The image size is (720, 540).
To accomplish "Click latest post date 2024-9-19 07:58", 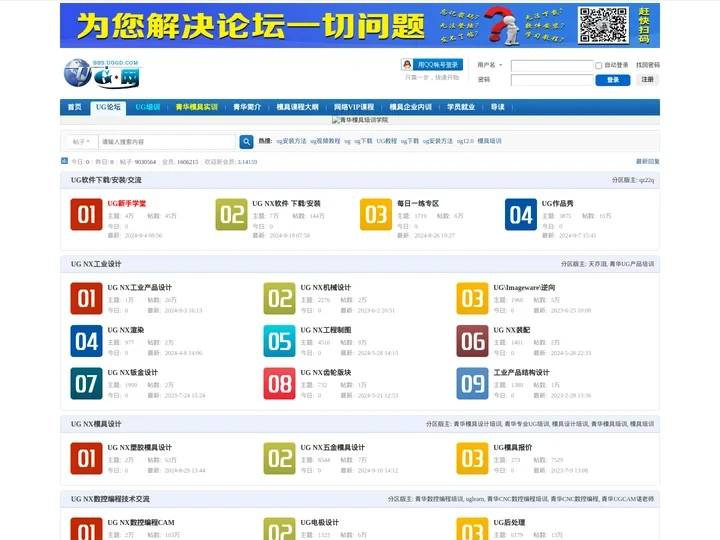I will click(290, 236).
